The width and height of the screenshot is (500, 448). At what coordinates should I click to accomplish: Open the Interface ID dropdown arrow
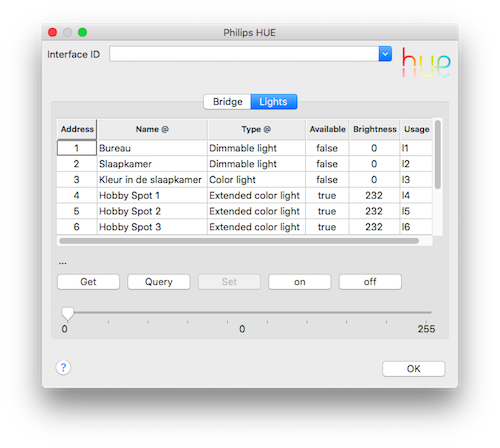(385, 54)
